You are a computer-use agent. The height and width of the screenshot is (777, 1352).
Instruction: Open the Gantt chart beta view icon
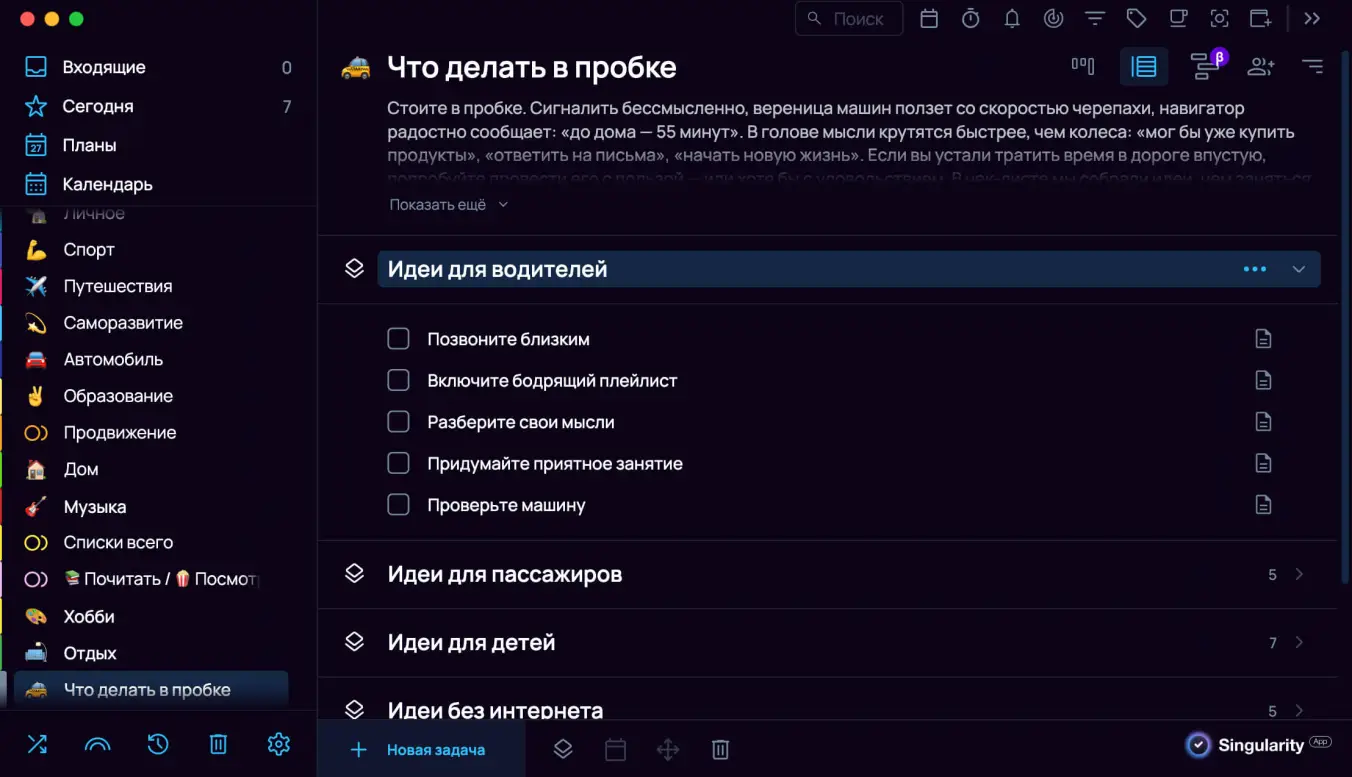[x=1204, y=65]
